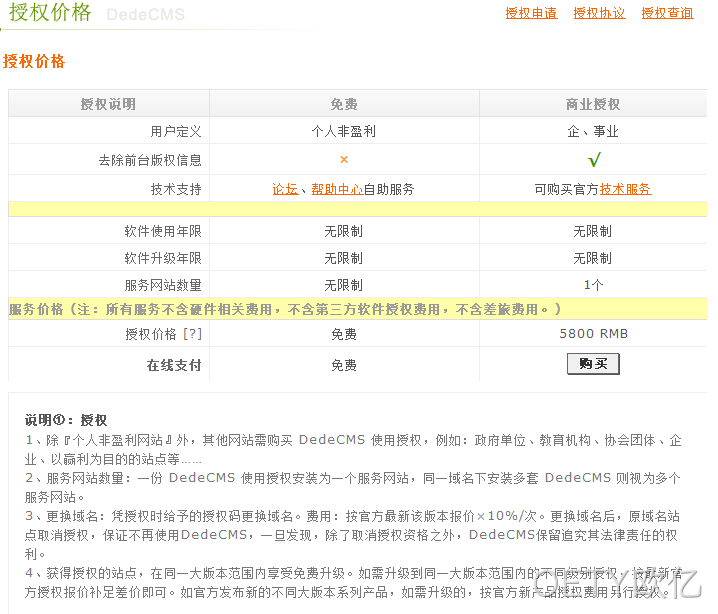Click the 服务网站数量 row label

coord(163,285)
